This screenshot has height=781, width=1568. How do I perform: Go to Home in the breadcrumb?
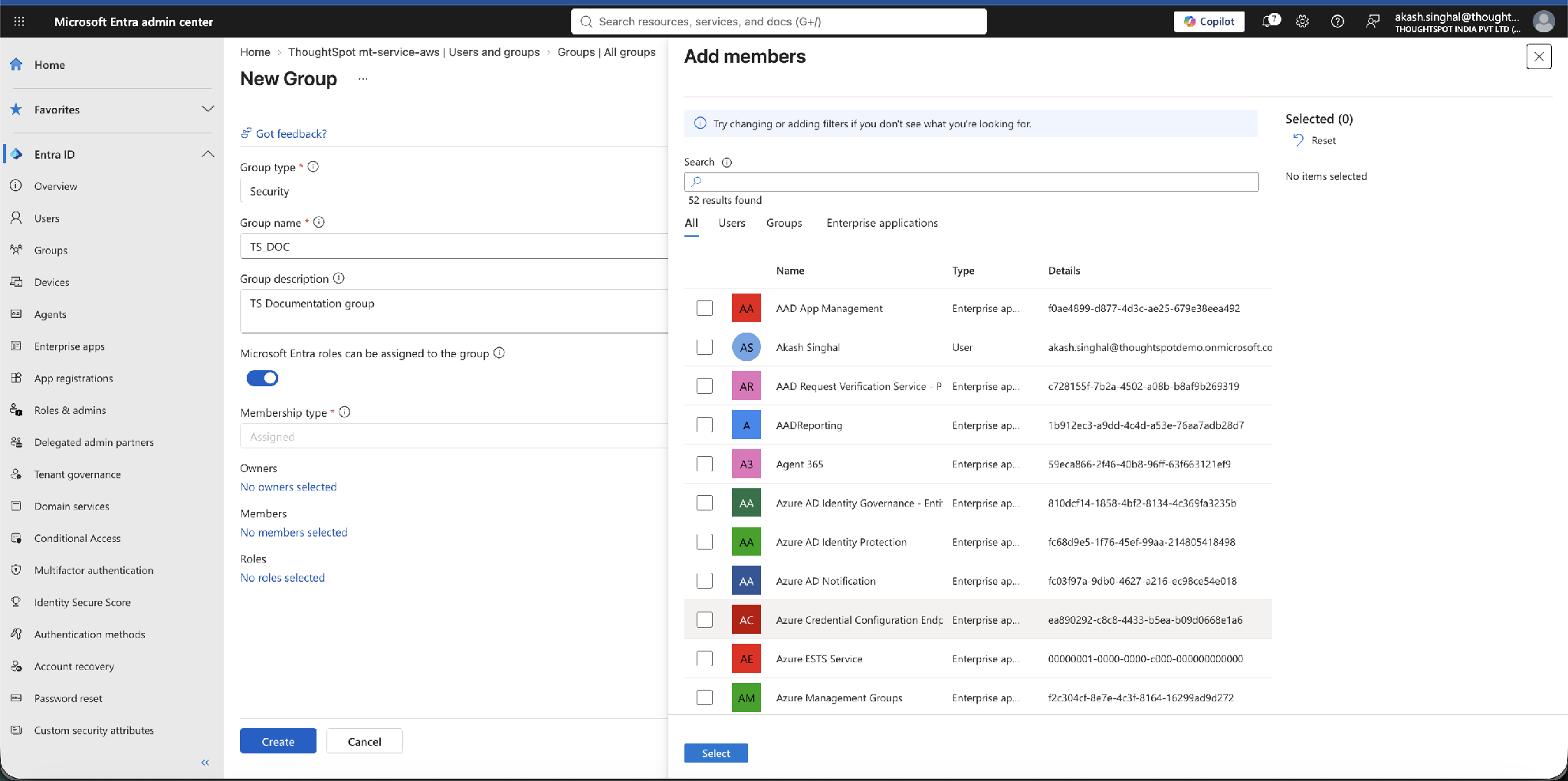255,52
